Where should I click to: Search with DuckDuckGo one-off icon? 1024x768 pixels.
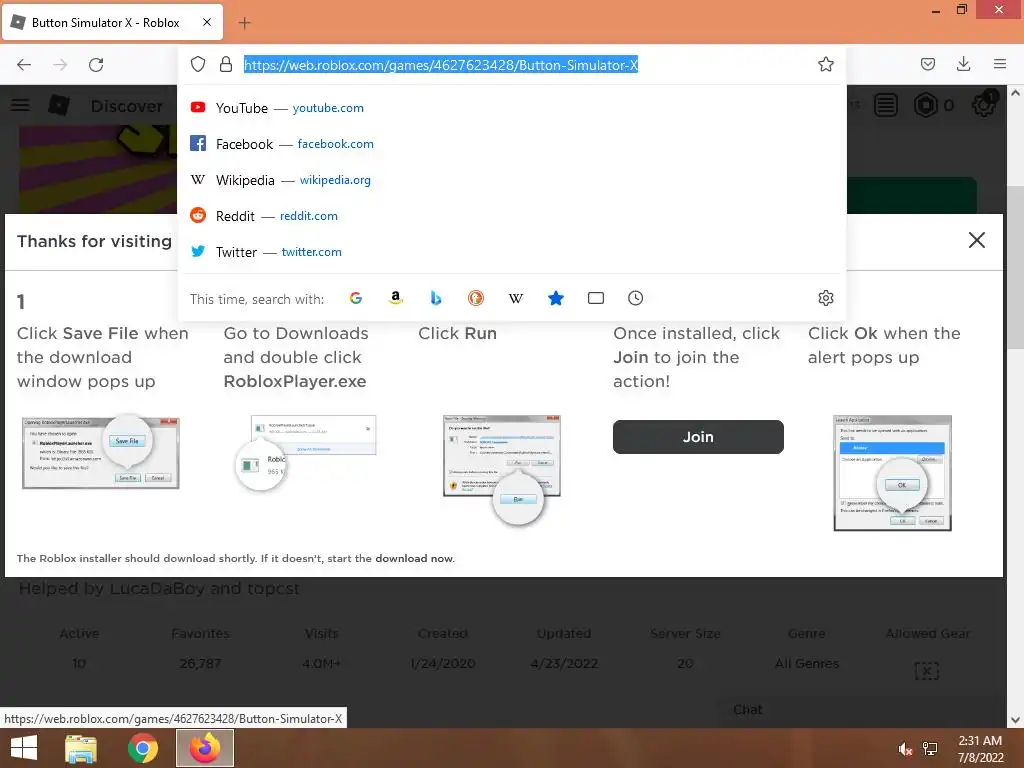[475, 298]
